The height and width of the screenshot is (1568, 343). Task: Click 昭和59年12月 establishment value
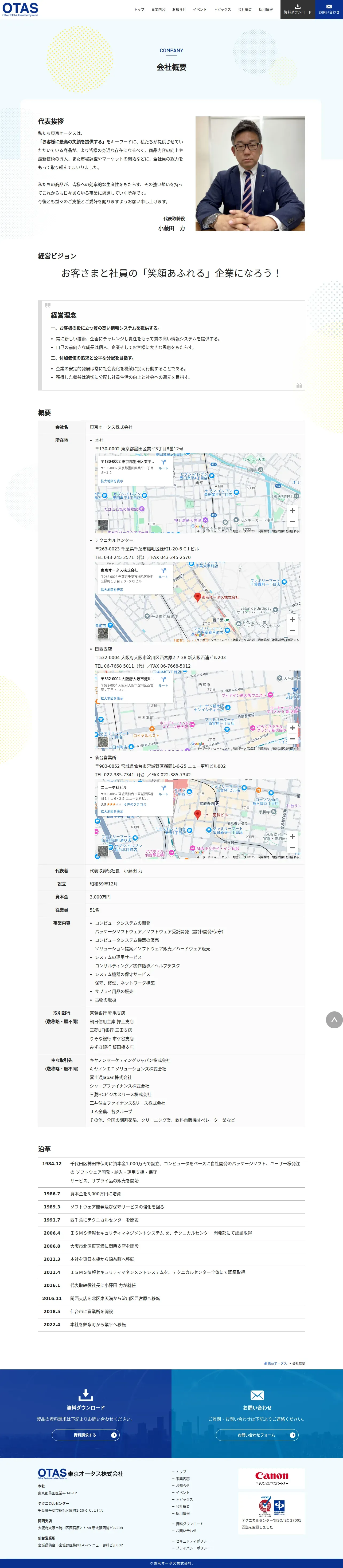104,884
